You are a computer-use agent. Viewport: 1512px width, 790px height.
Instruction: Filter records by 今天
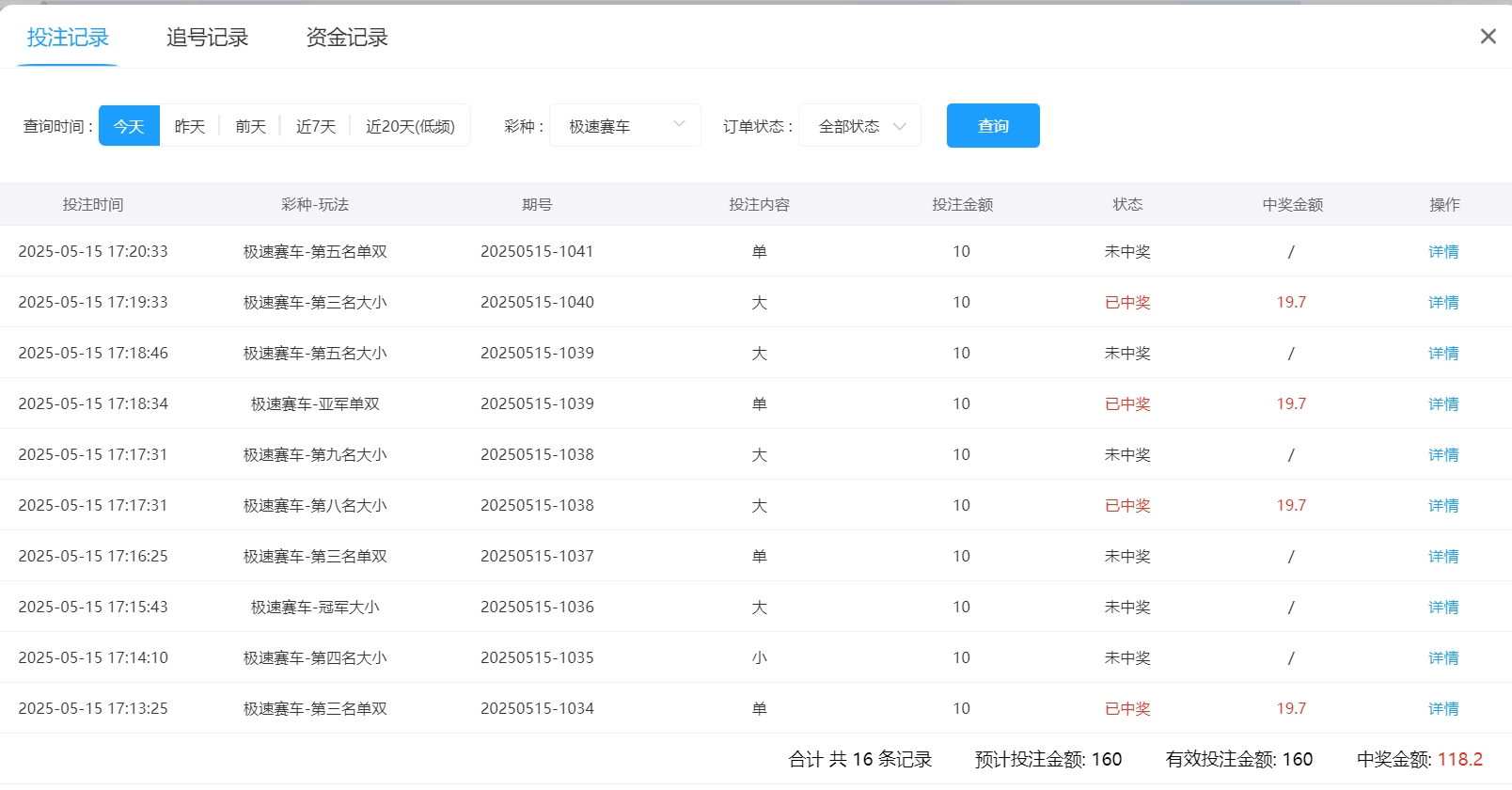[129, 126]
